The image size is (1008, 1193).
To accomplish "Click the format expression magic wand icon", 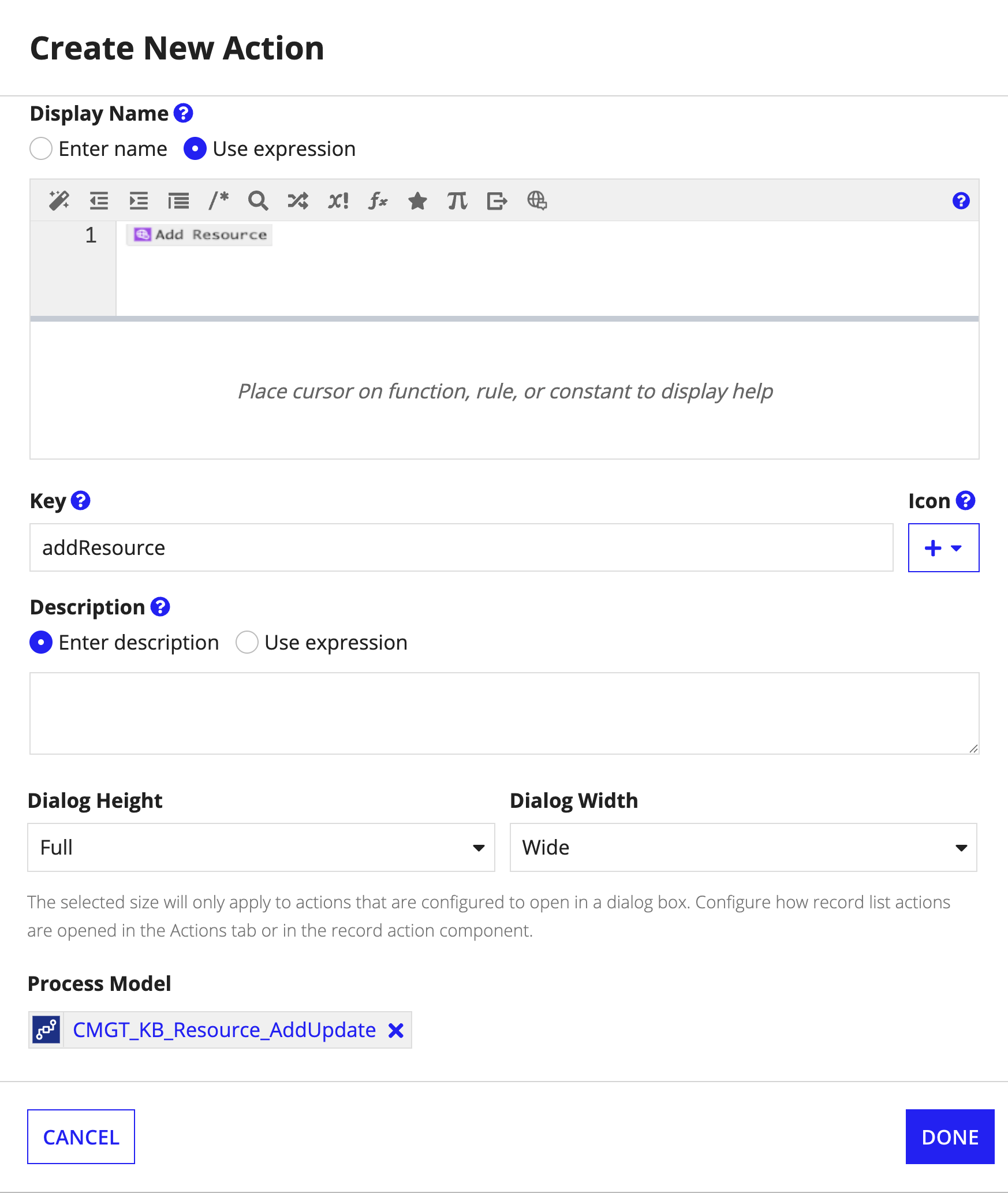I will pyautogui.click(x=59, y=200).
